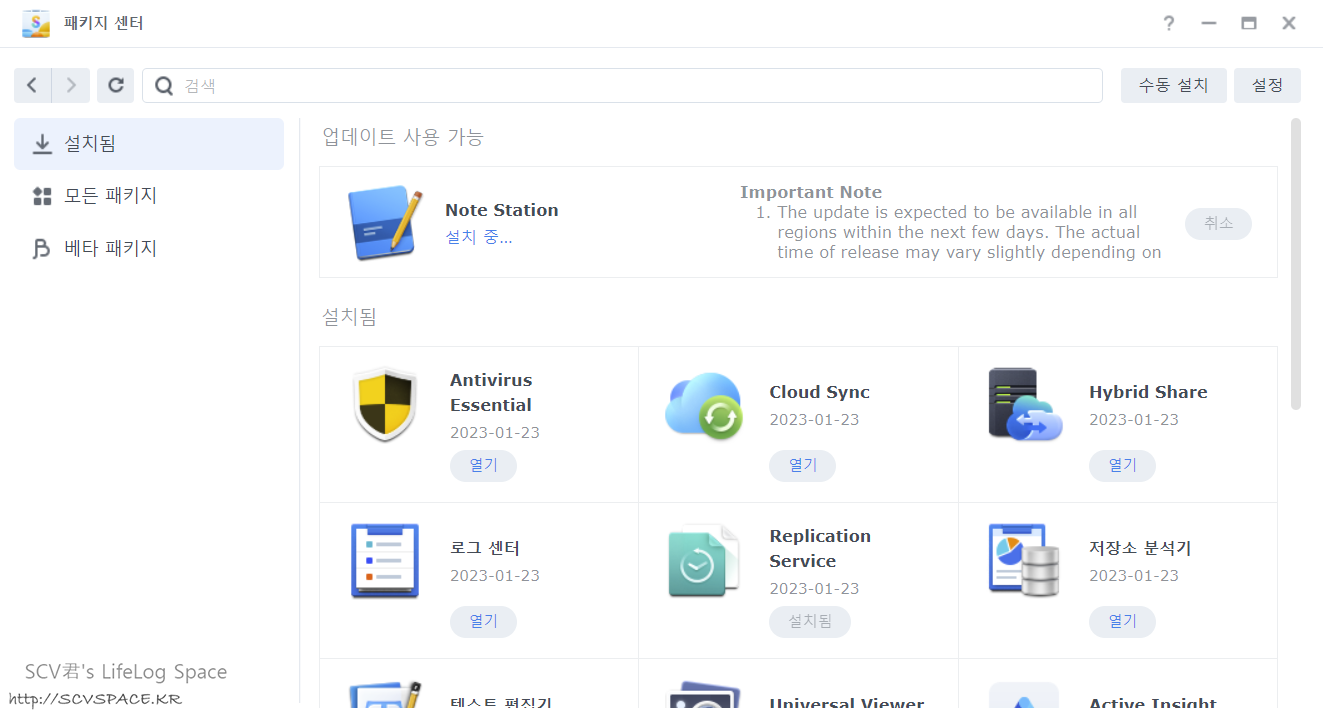
Task: Cancel Note Station install with 취소
Action: point(1218,223)
